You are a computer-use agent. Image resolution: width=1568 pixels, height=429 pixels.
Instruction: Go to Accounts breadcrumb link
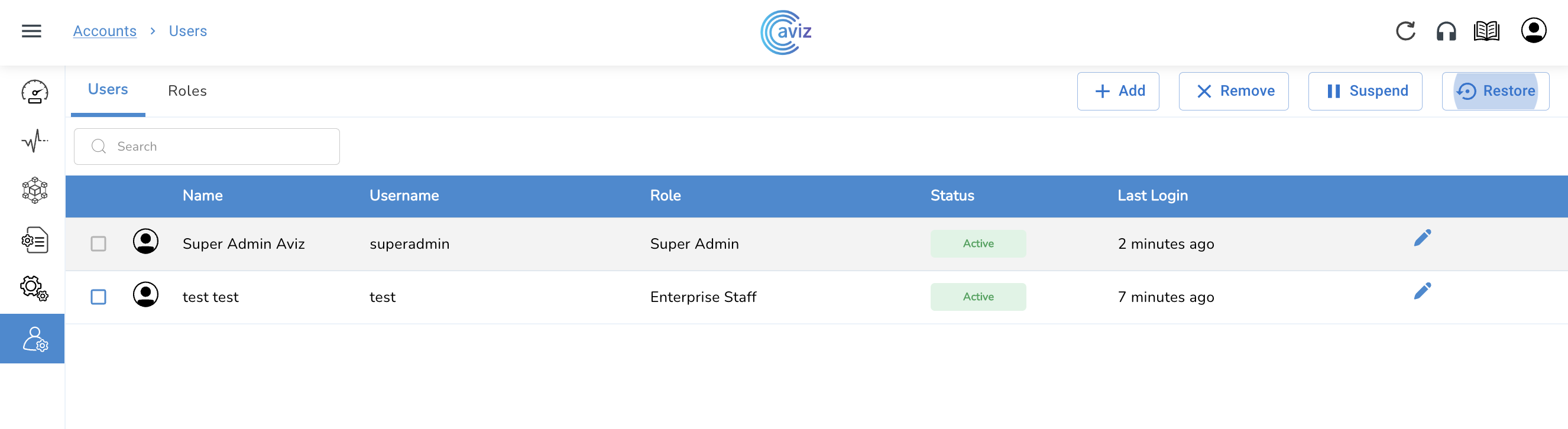[105, 31]
